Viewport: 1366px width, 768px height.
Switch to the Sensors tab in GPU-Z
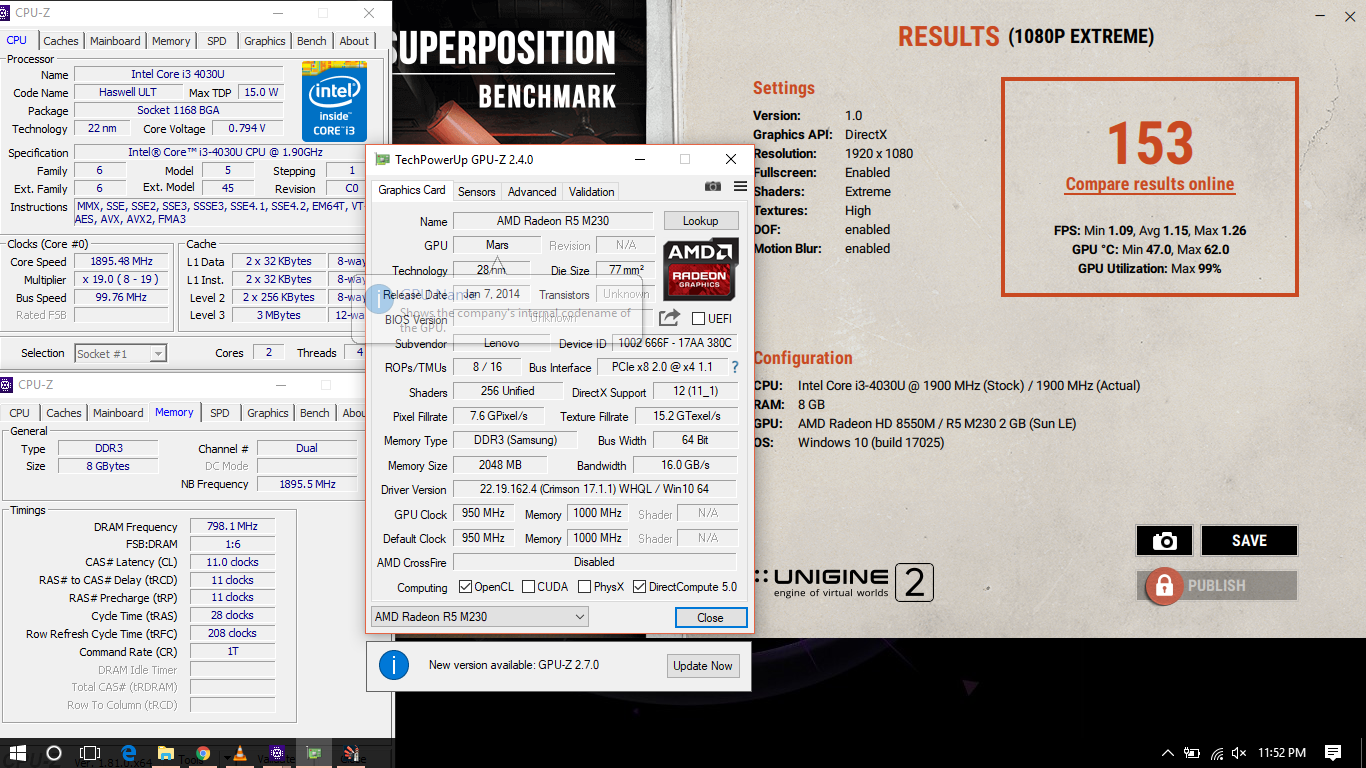tap(477, 192)
